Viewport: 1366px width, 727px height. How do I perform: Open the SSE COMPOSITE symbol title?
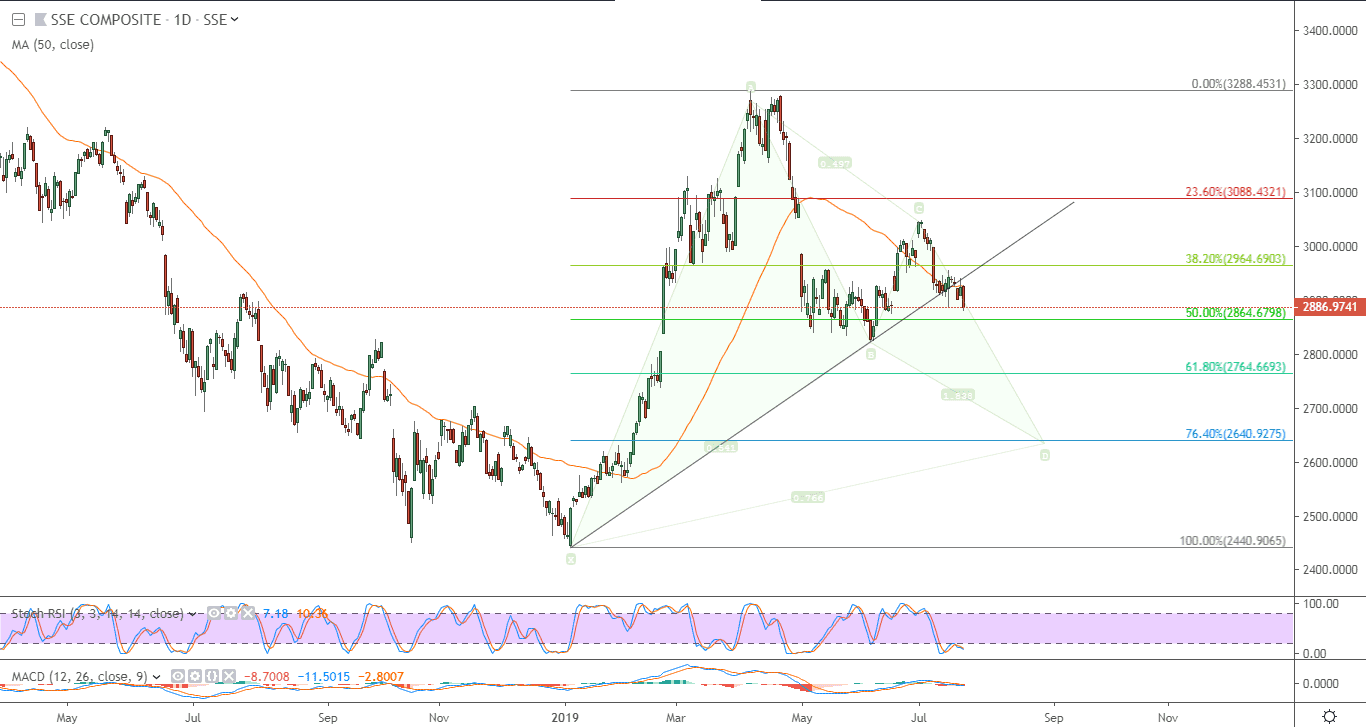[106, 19]
